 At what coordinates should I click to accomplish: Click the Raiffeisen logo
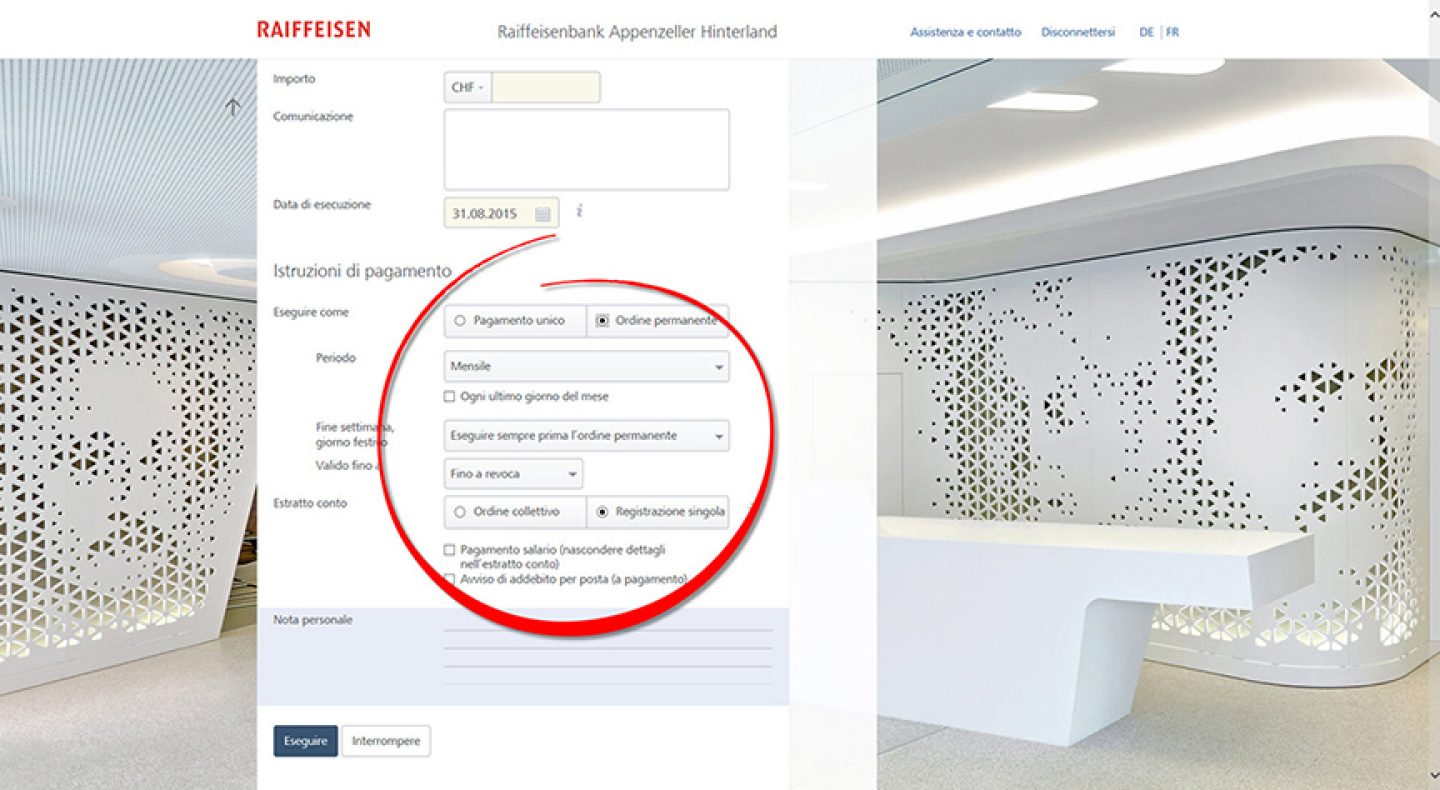click(x=313, y=30)
